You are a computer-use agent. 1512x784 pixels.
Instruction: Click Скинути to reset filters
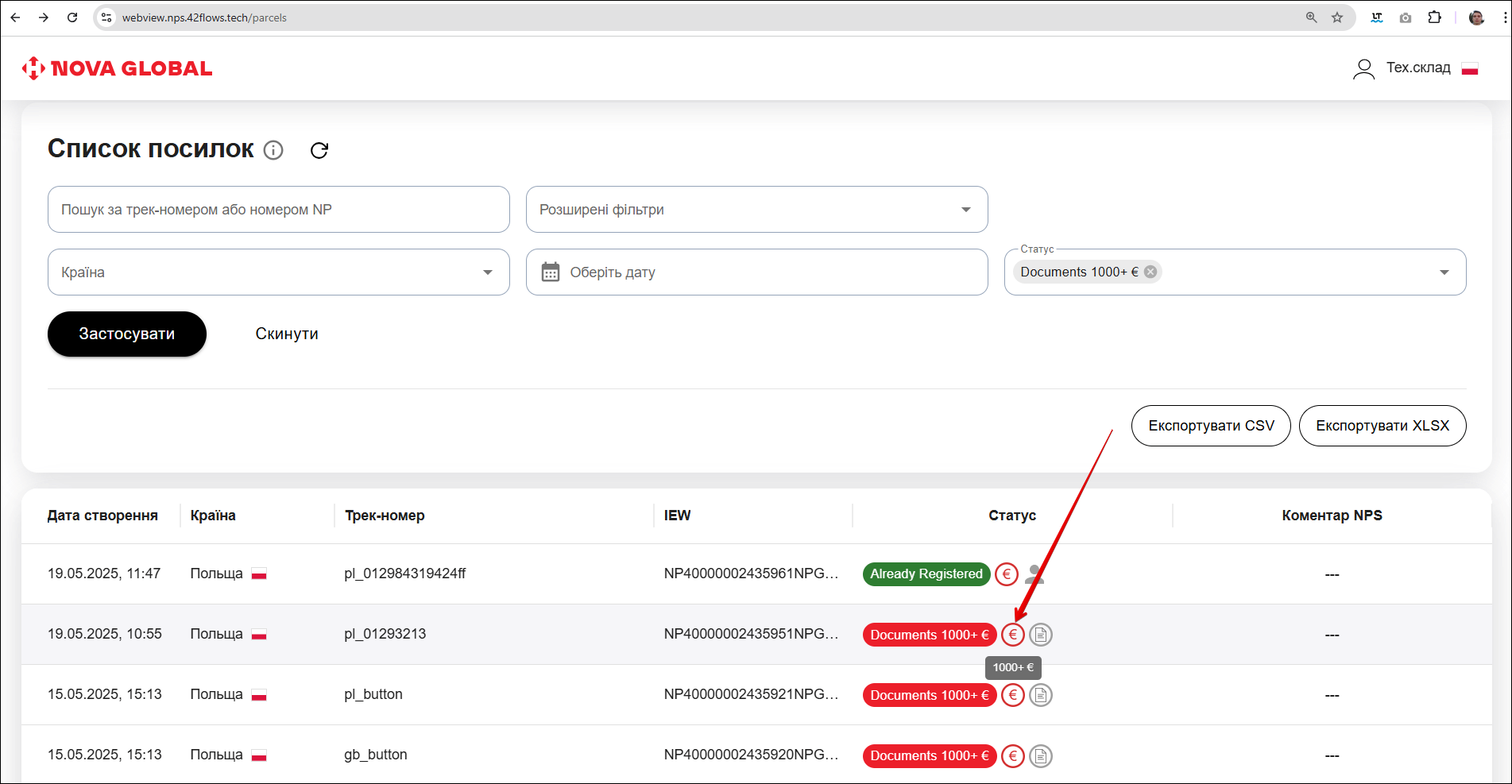[287, 334]
